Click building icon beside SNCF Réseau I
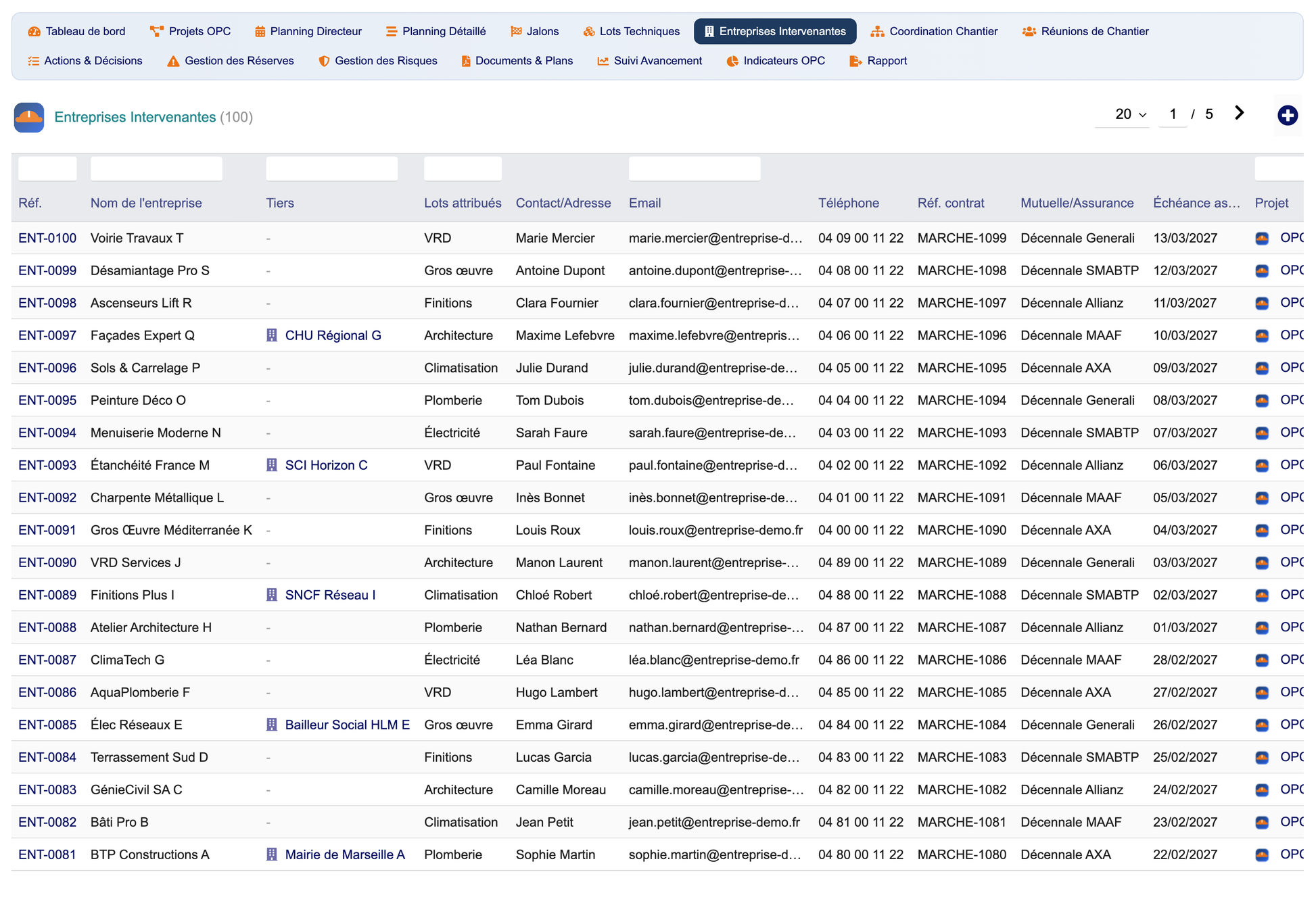This screenshot has height=920, width=1316. point(272,595)
